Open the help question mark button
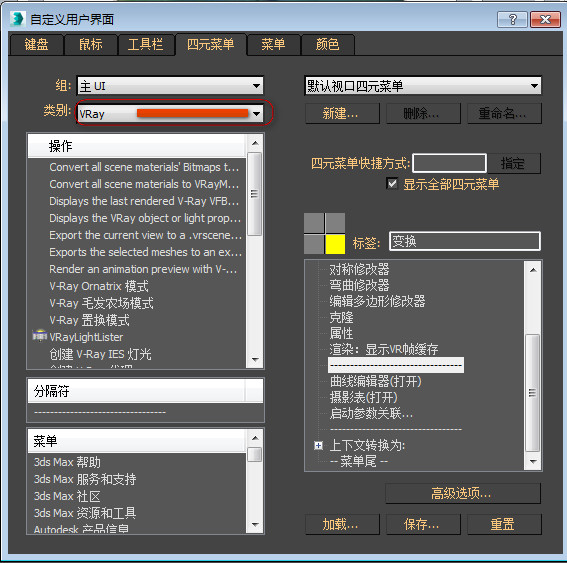Viewport: 567px width, 563px height. 512,19
